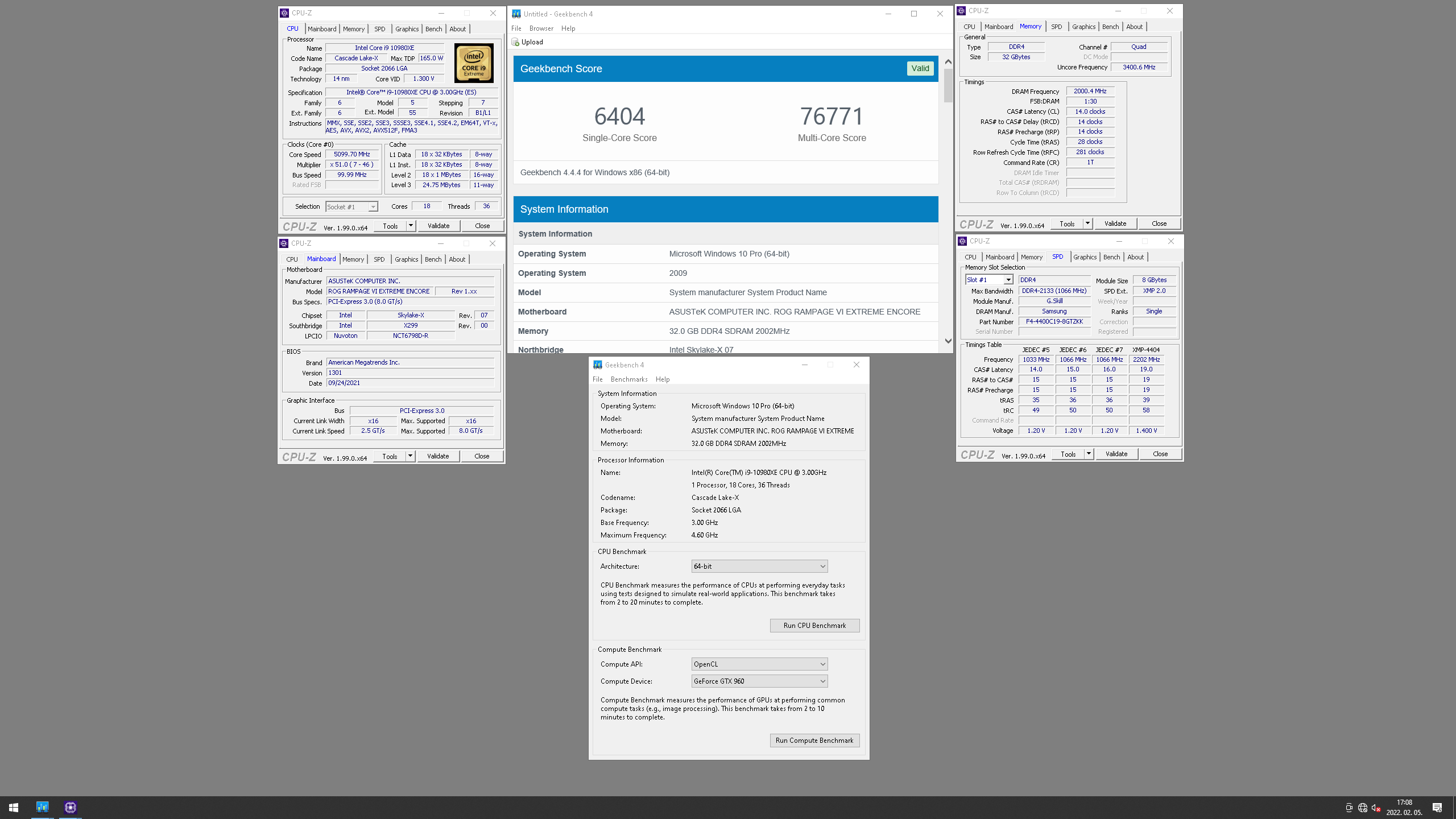Click the Geekbench results scrollbar thumb
The height and width of the screenshot is (819, 1456).
[948, 85]
